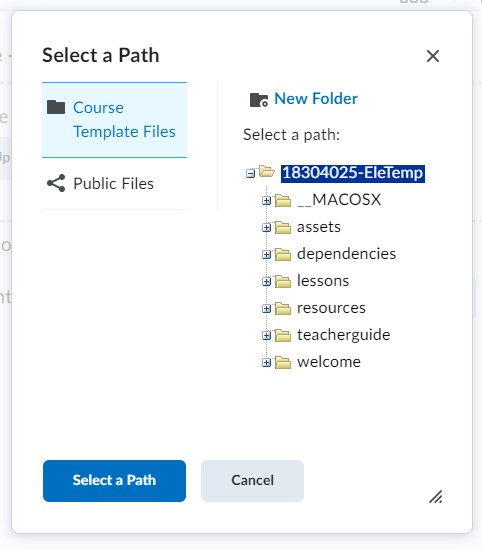This screenshot has height=550, width=482.
Task: Click the assets folder icon
Action: point(283,227)
